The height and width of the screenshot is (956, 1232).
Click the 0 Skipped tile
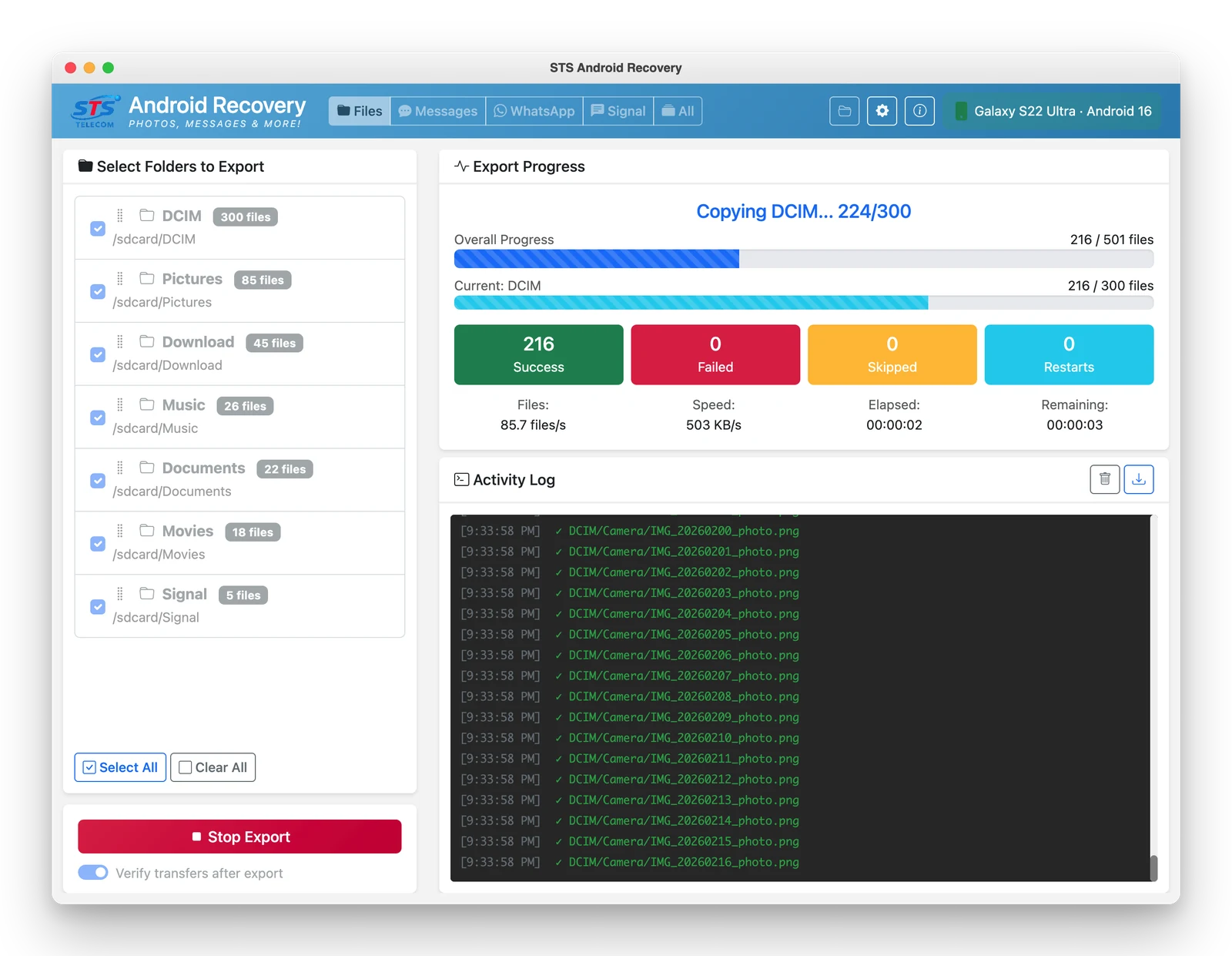892,354
